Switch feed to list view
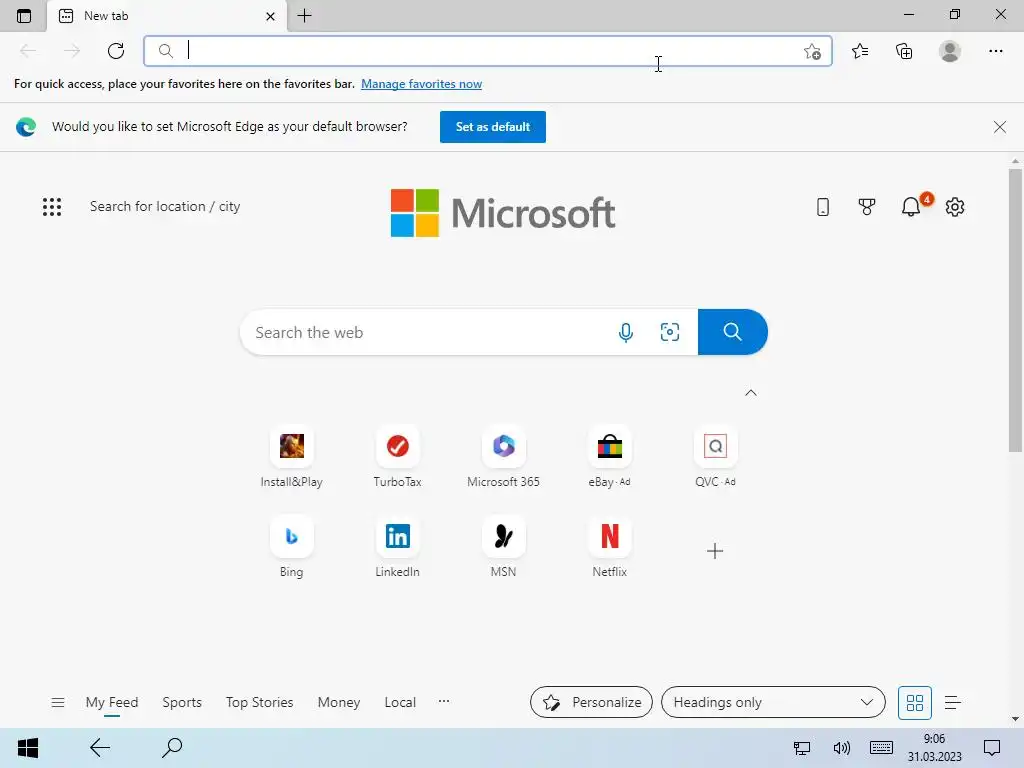The height and width of the screenshot is (768, 1024). click(x=953, y=703)
